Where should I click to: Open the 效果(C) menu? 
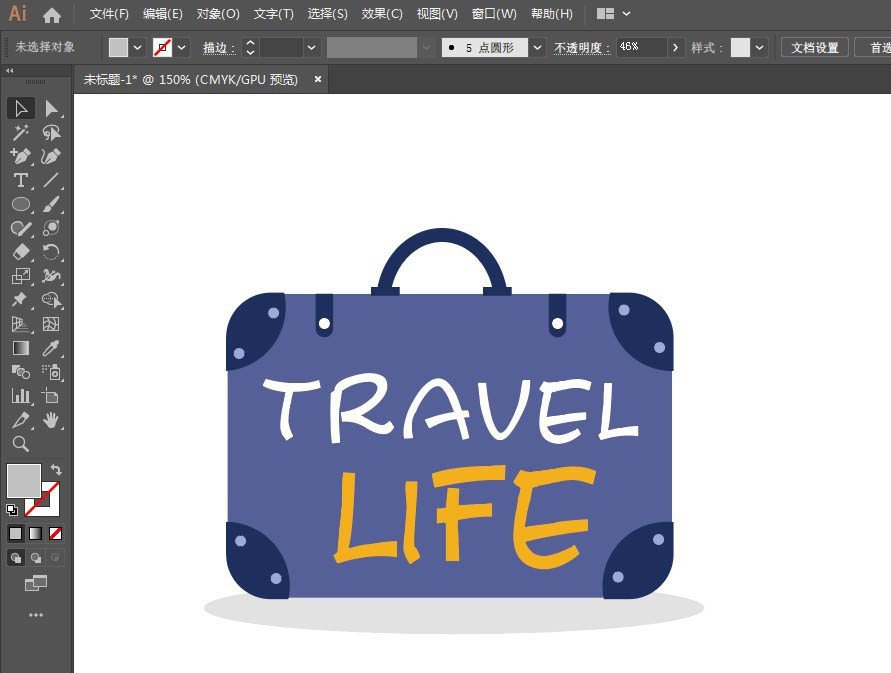coord(382,14)
